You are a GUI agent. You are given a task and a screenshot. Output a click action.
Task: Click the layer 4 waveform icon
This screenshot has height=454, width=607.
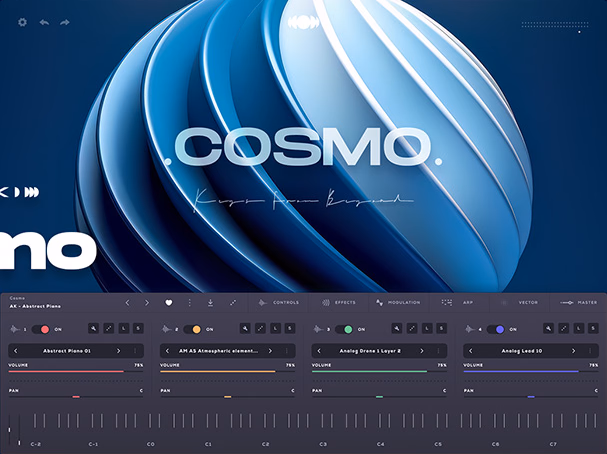point(470,329)
